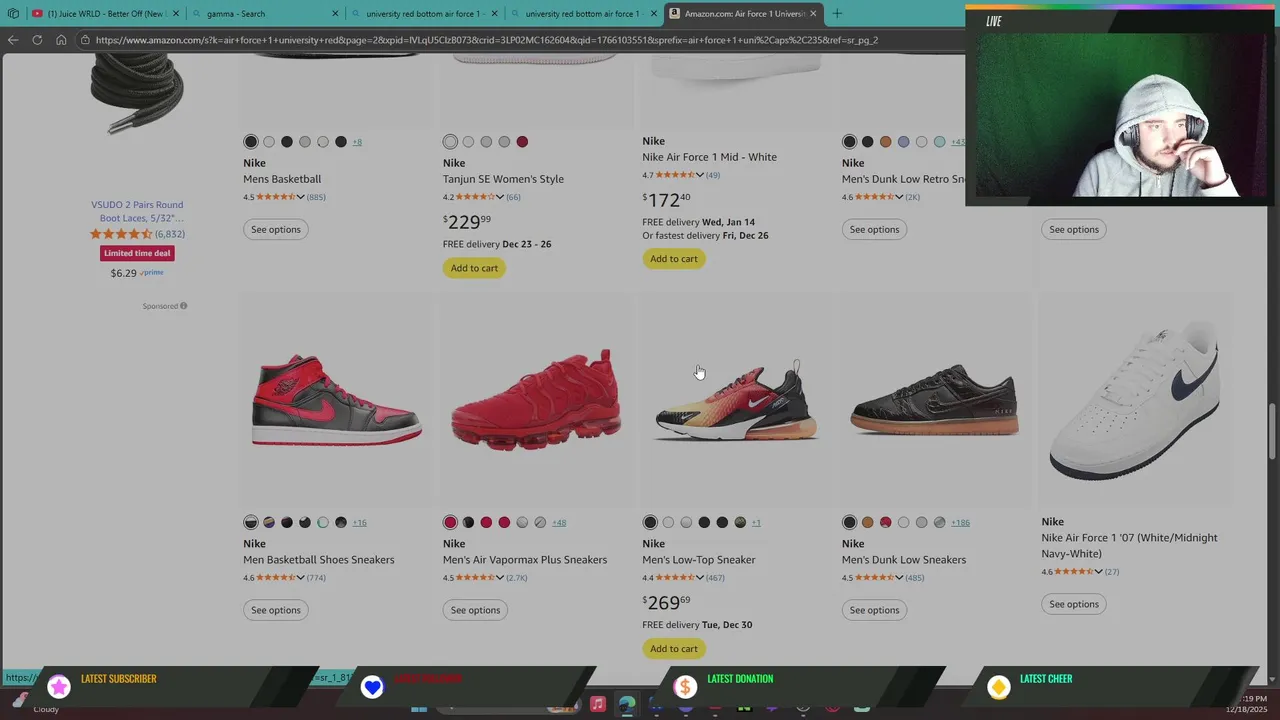Open the Cloudy weather widget
The width and height of the screenshot is (1280, 720).
[35, 704]
